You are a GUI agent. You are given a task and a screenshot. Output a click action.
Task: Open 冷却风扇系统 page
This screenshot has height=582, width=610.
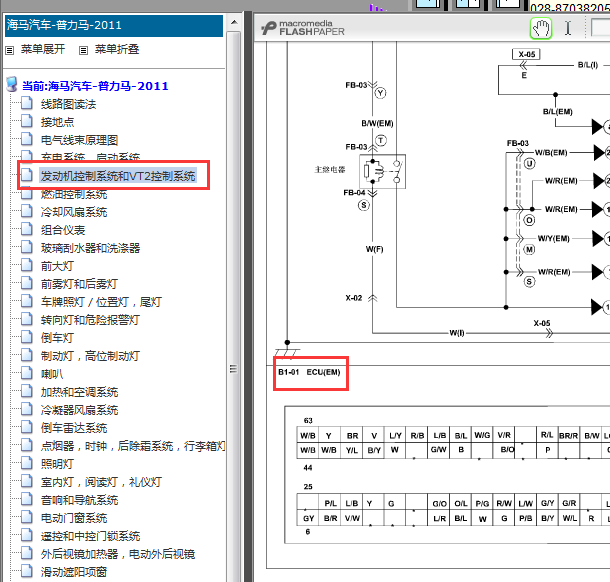[74, 212]
